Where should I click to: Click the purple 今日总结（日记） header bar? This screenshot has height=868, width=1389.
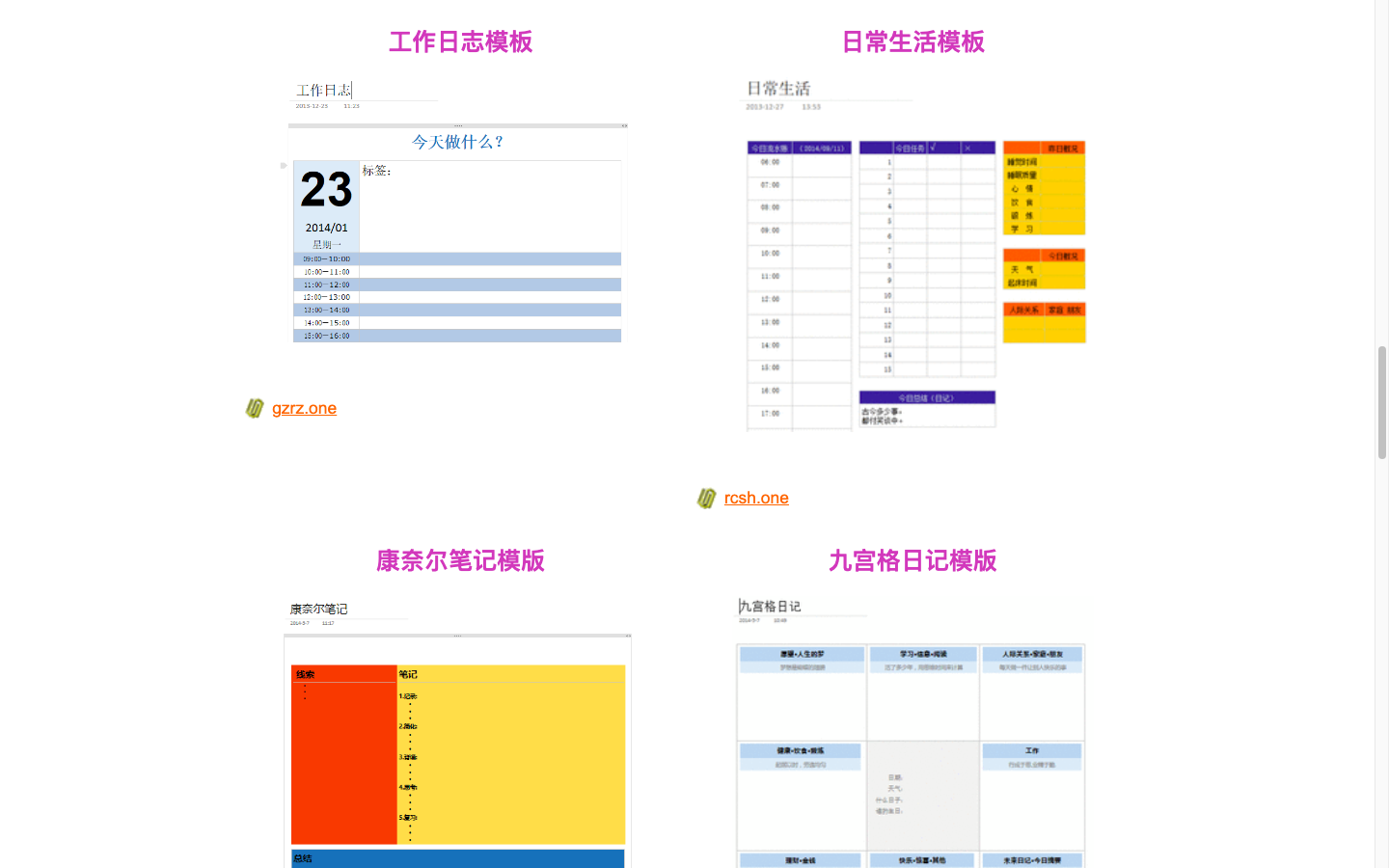926,398
